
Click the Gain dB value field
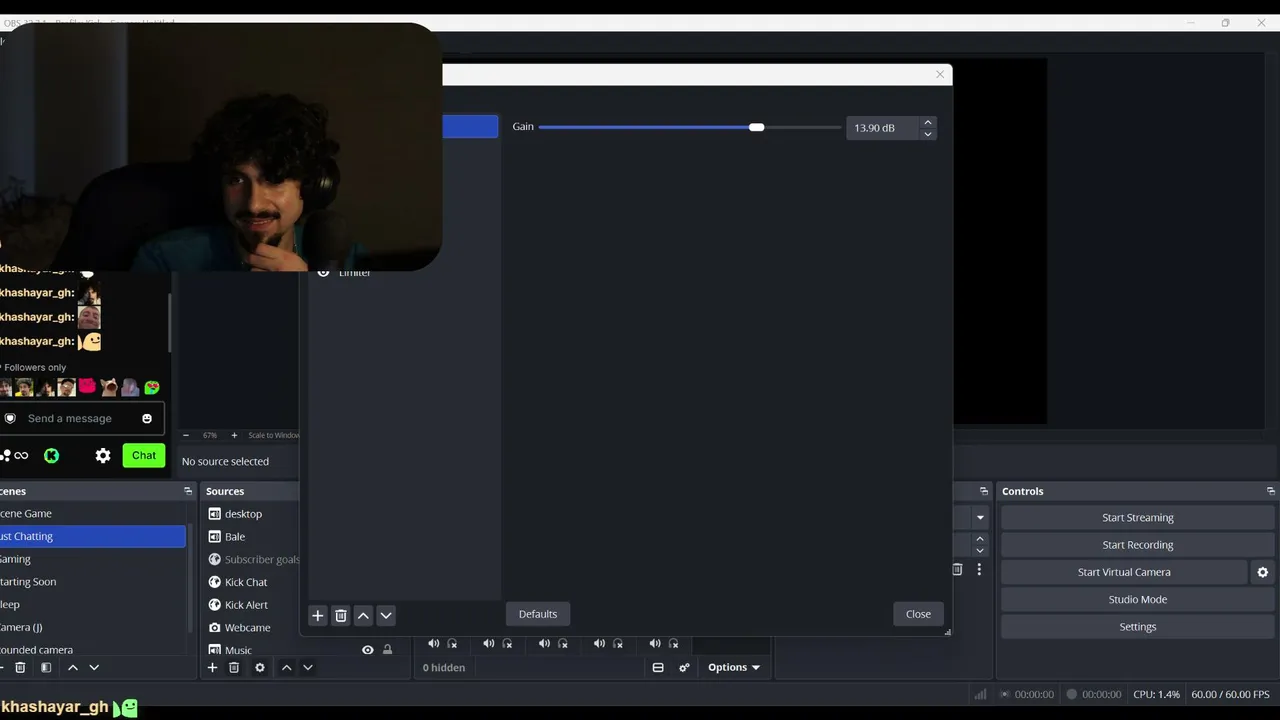point(883,128)
